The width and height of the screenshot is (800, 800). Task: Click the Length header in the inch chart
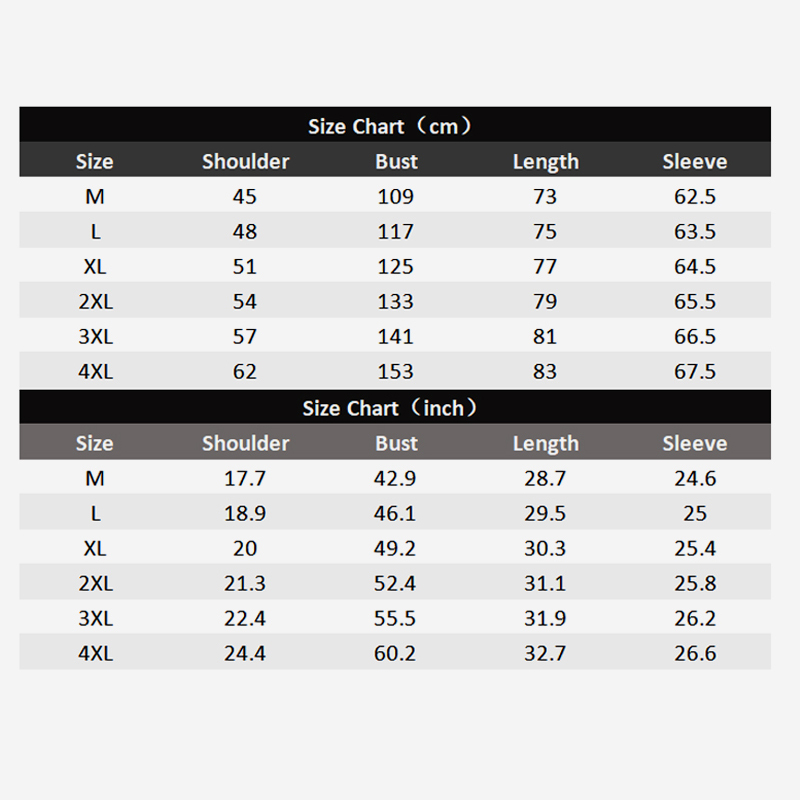coord(545,443)
